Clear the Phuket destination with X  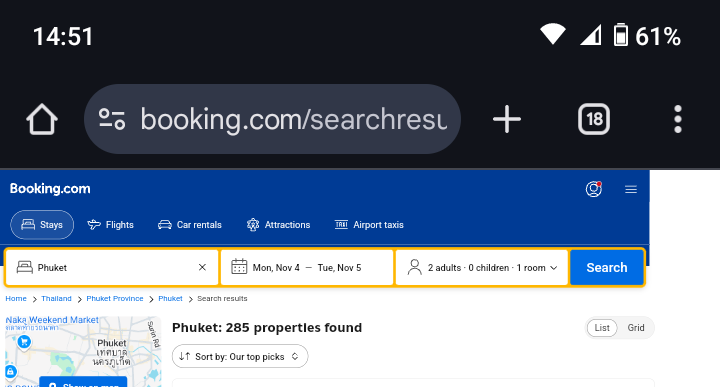pyautogui.click(x=202, y=267)
